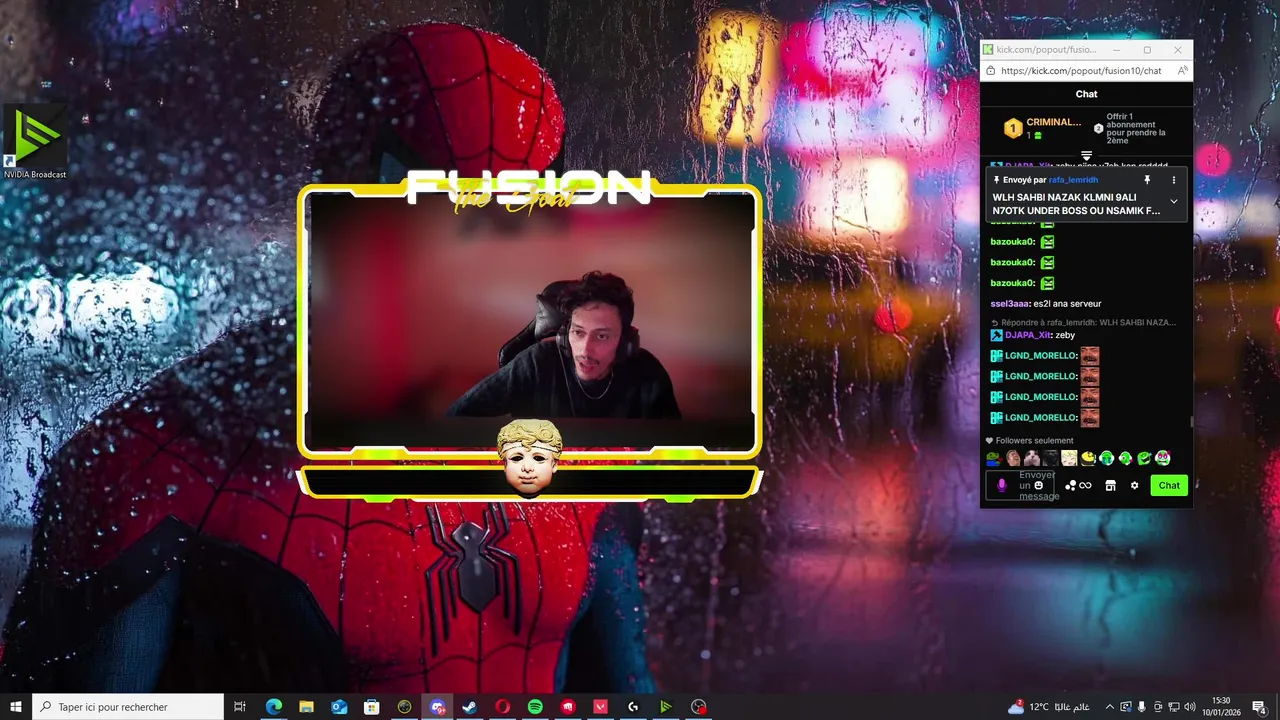1280x720 pixels.
Task: Open channel points infinity icon
Action: click(x=1085, y=486)
